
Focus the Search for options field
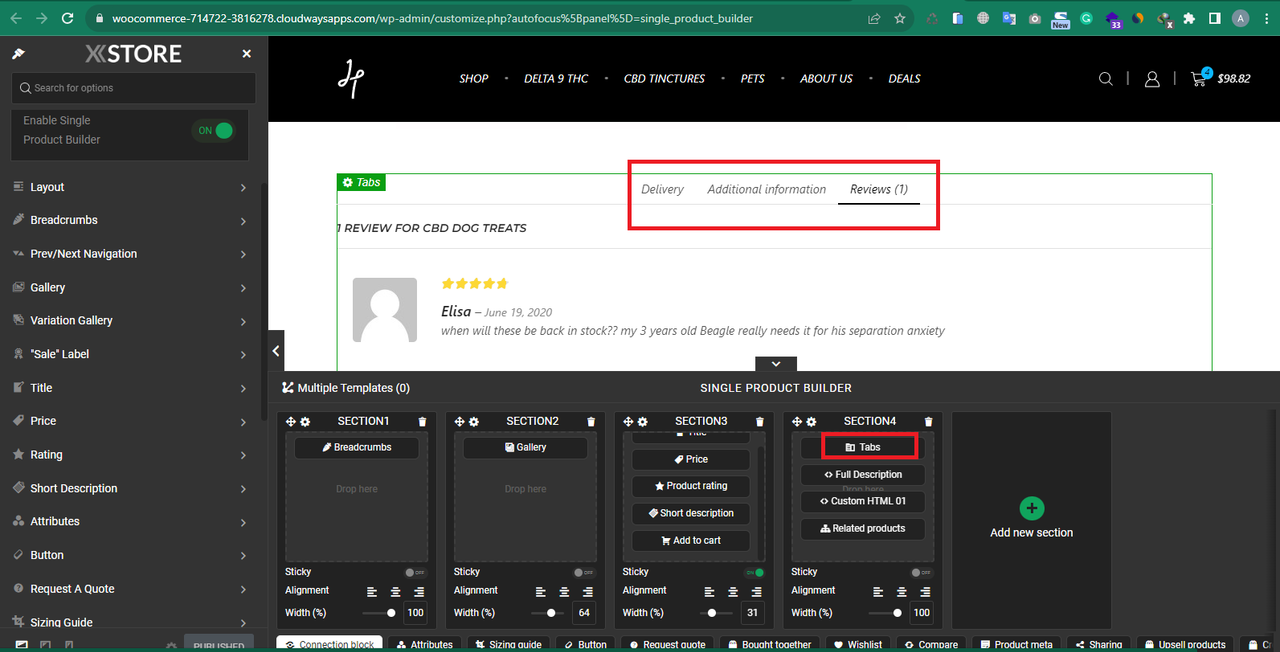click(x=134, y=88)
